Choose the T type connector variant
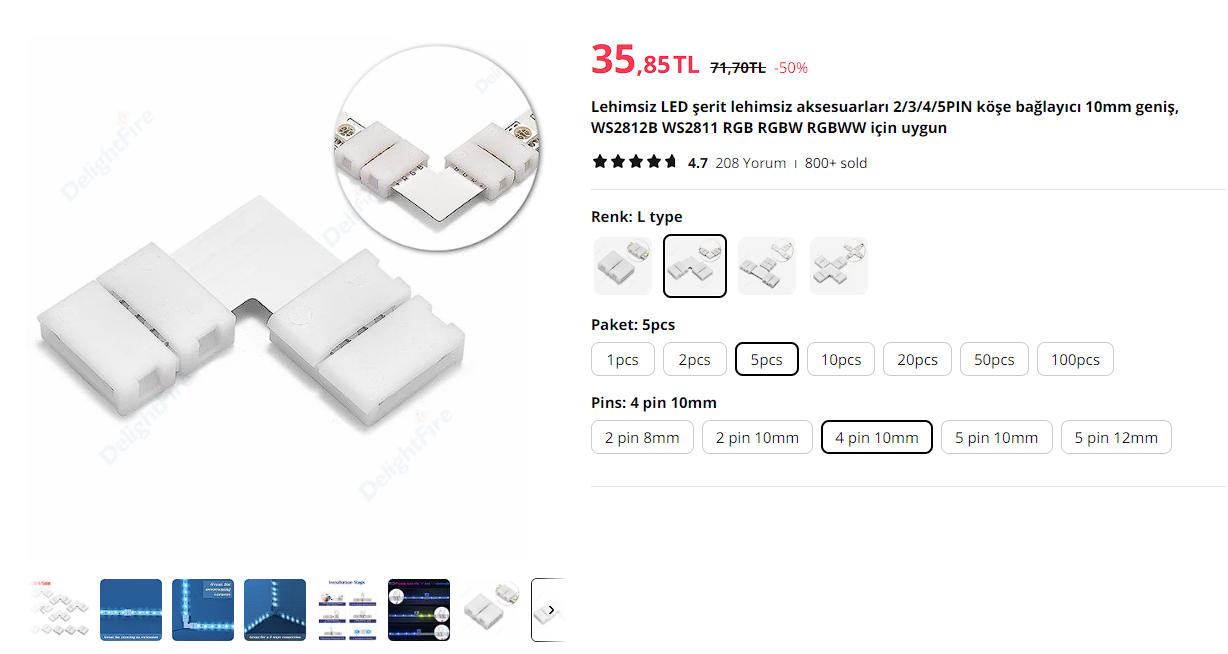The width and height of the screenshot is (1228, 654). (x=767, y=266)
